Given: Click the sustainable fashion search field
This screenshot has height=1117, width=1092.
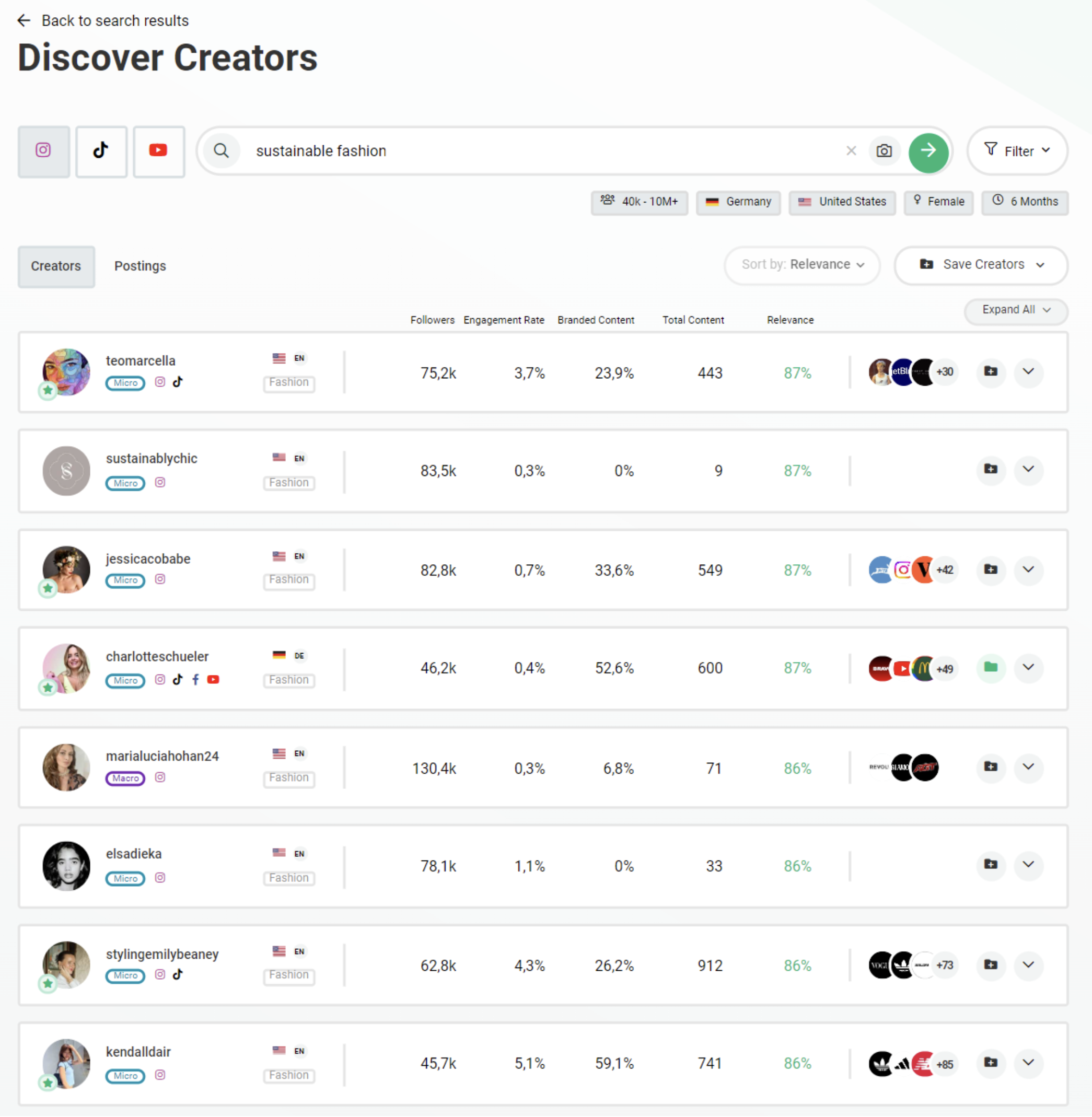Looking at the screenshot, I should [516, 151].
